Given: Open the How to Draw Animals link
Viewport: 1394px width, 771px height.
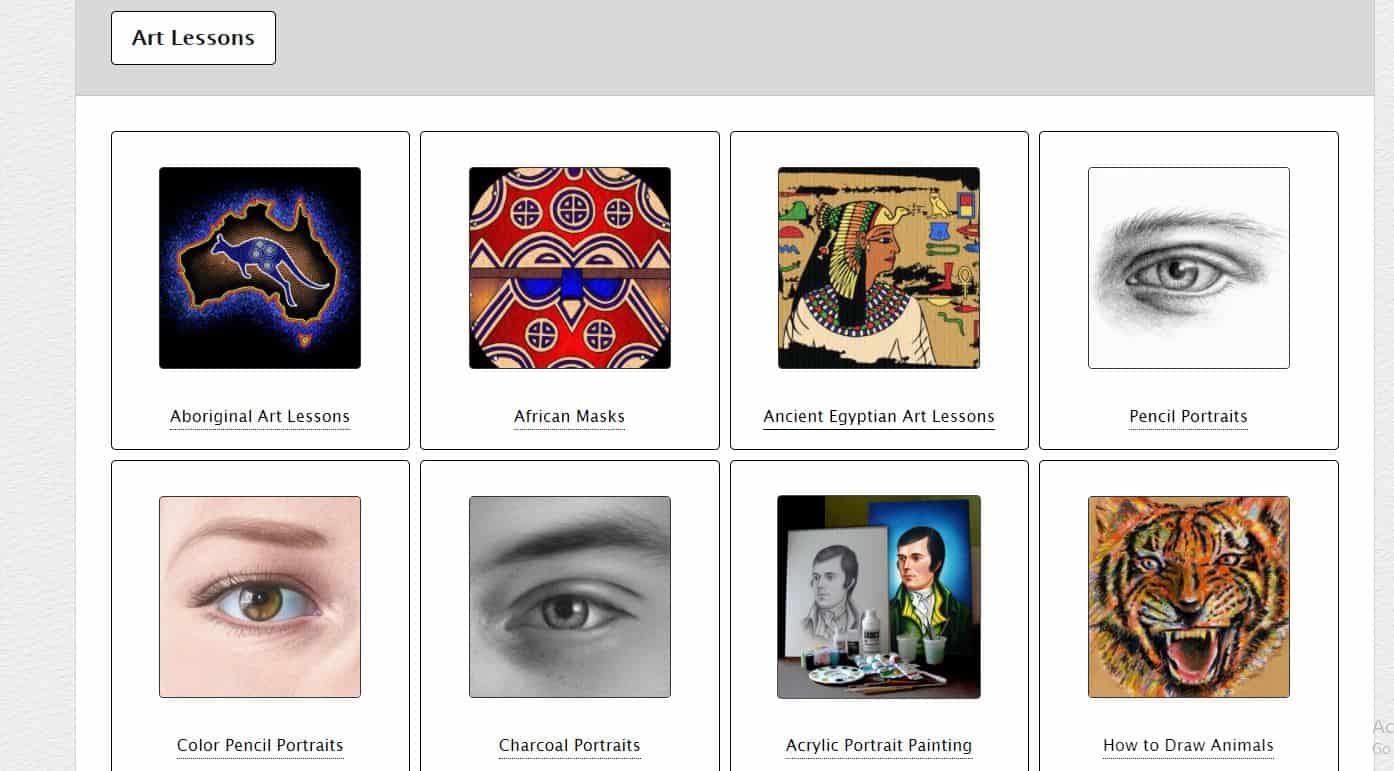Looking at the screenshot, I should (1189, 746).
